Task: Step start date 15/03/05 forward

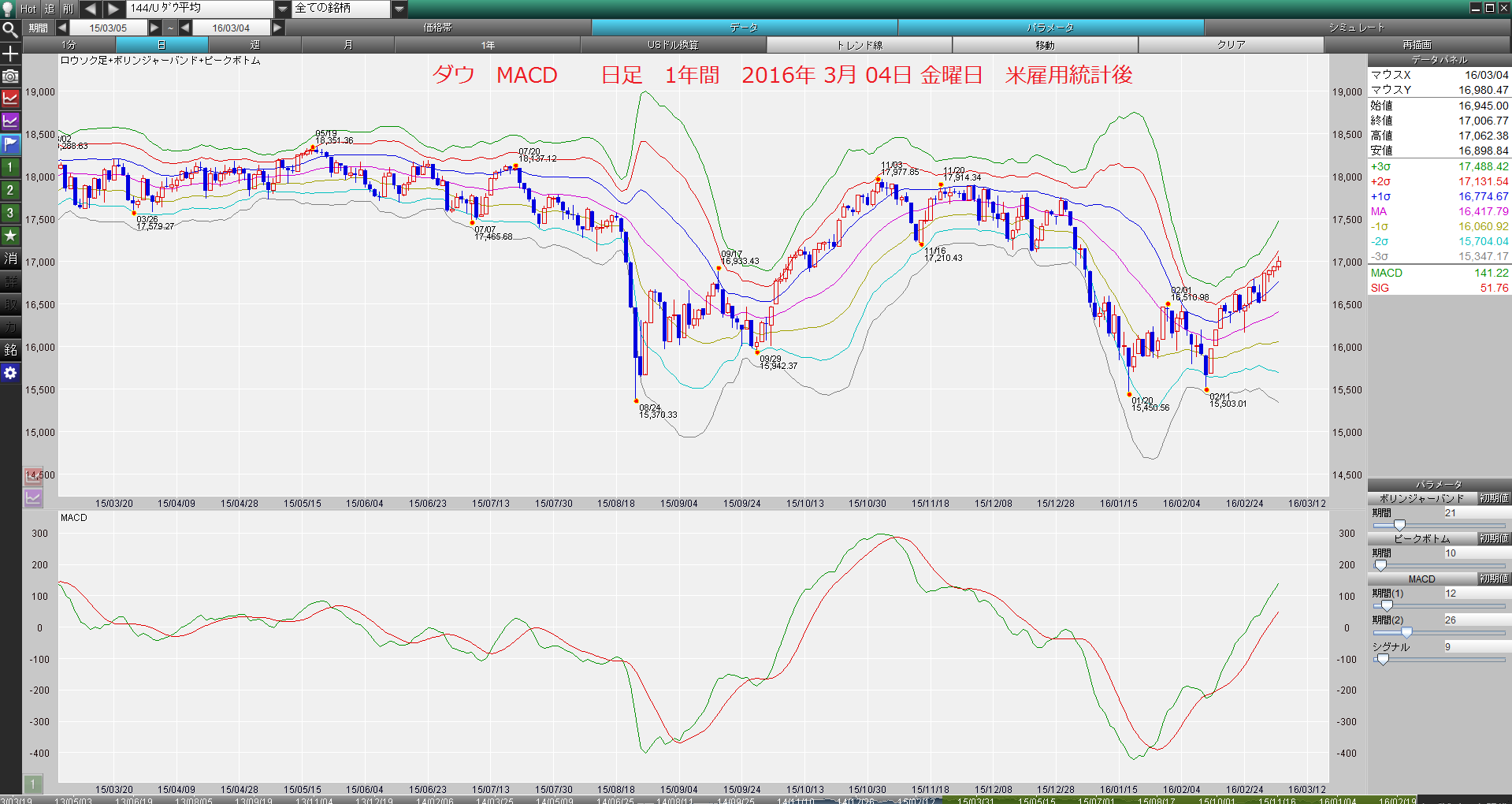Action: point(154,28)
